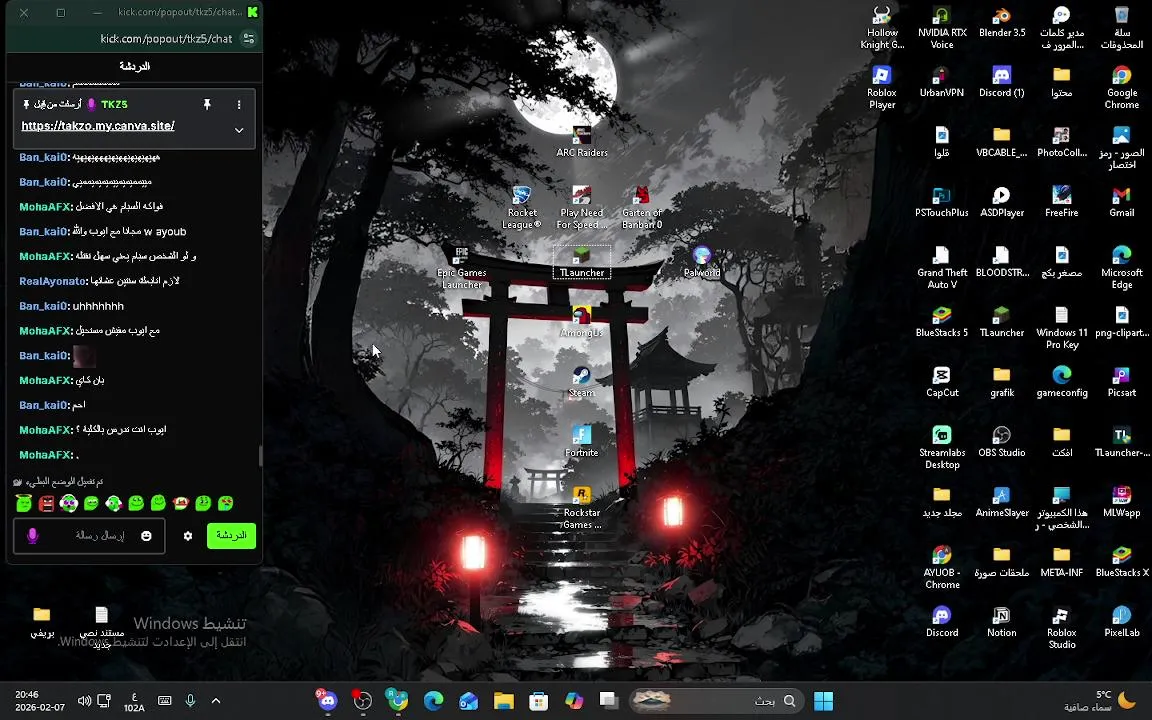Open Discord (1) desktop icon
Screen dimensions: 1152x720
point(1001,82)
